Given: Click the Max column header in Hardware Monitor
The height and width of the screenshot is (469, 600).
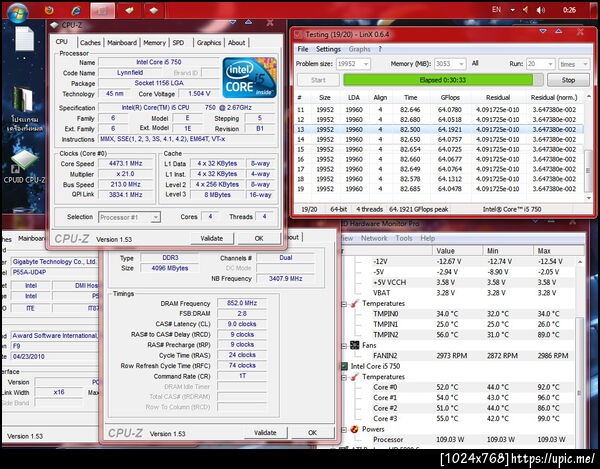Looking at the screenshot, I should pos(558,251).
